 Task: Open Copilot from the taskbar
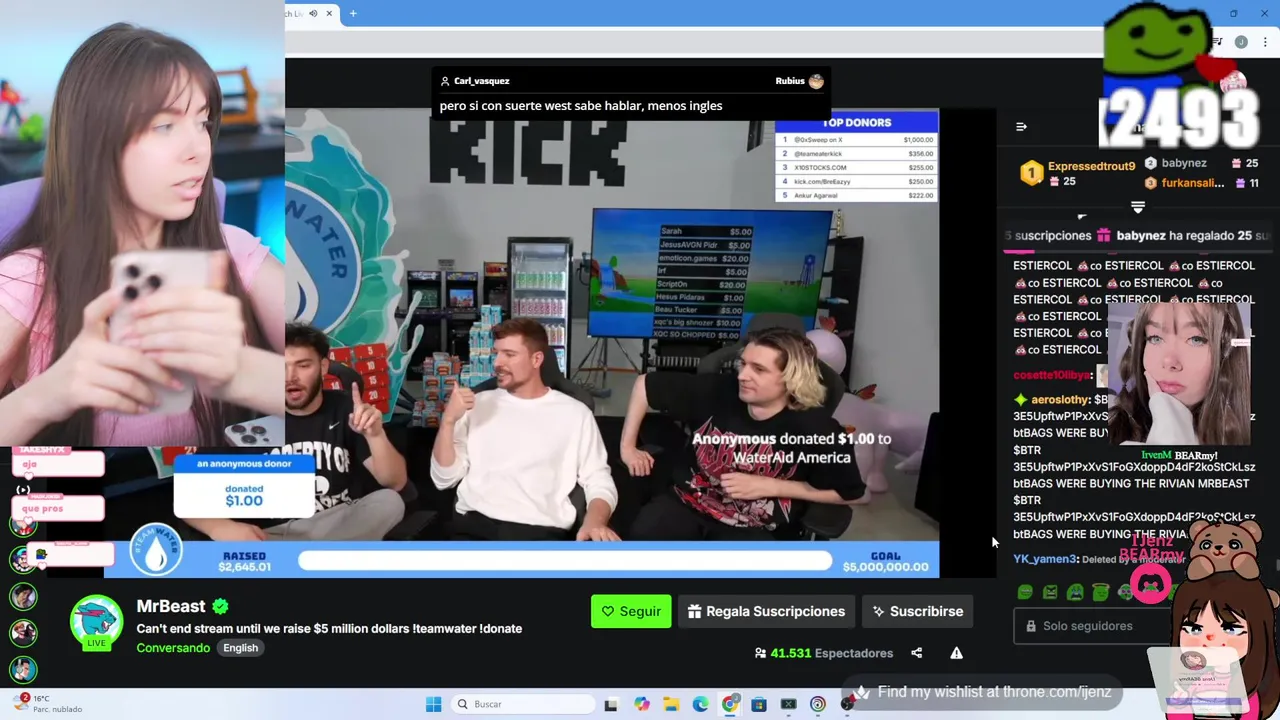(x=641, y=704)
